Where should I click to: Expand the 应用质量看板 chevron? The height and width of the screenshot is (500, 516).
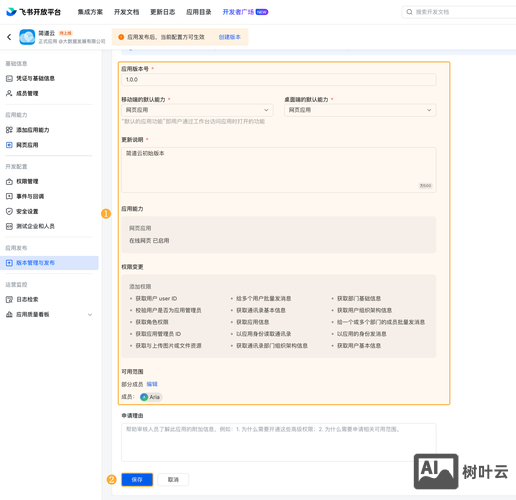pos(90,315)
